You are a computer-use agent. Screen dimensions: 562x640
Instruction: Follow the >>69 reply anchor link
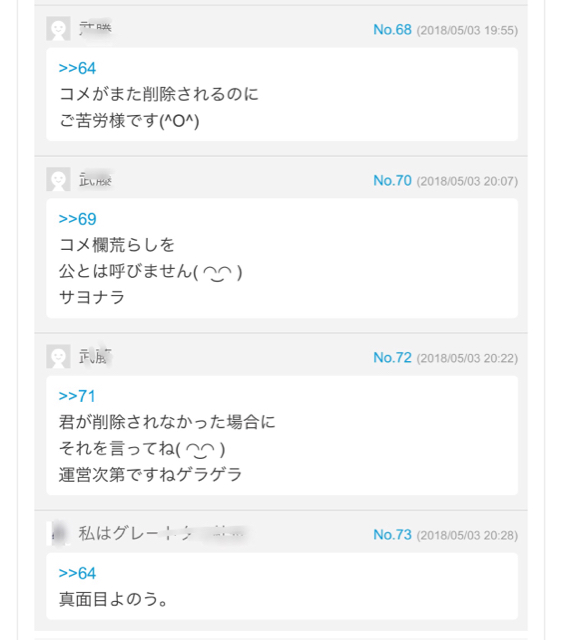pyautogui.click(x=77, y=219)
